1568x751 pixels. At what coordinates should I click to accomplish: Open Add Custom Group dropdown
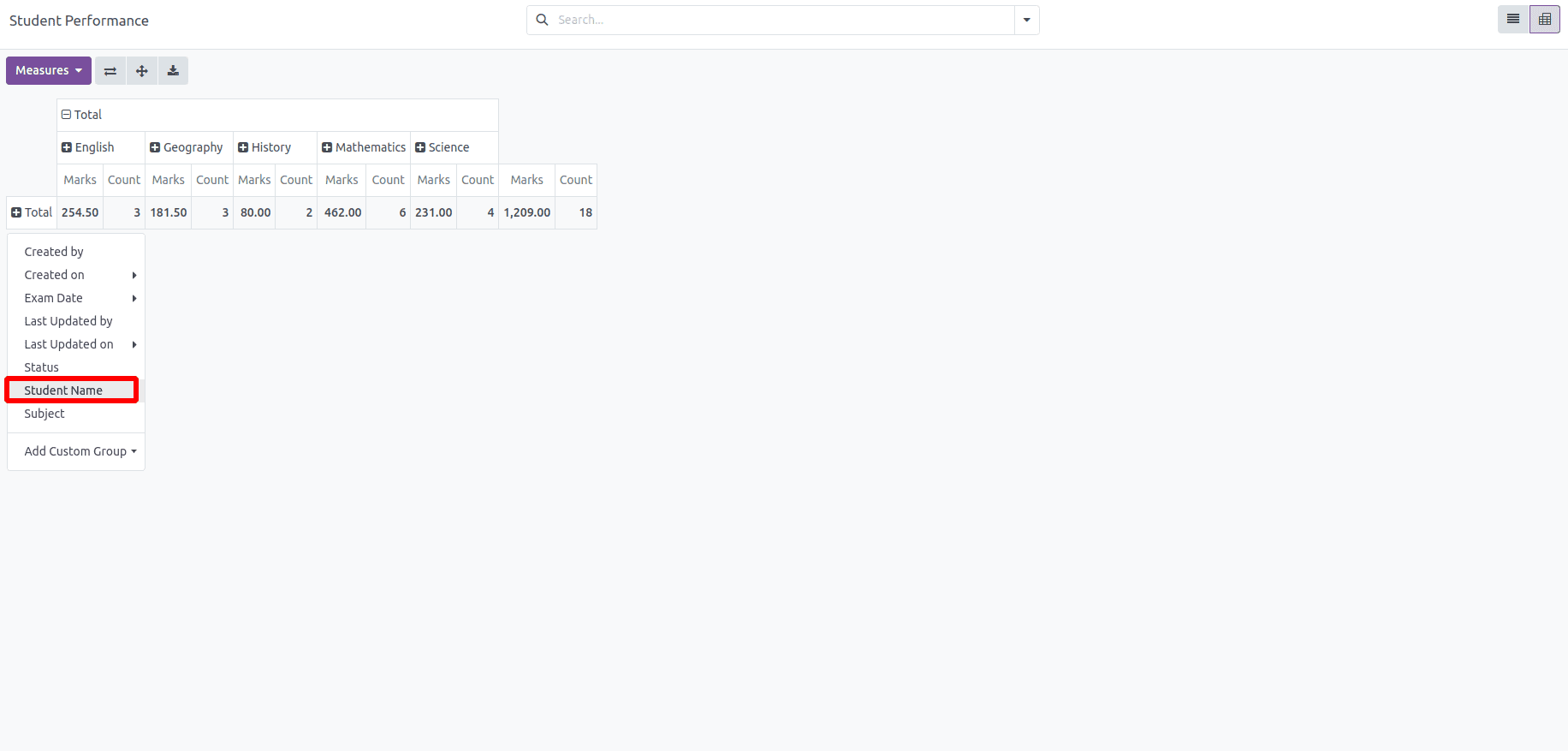(x=76, y=451)
